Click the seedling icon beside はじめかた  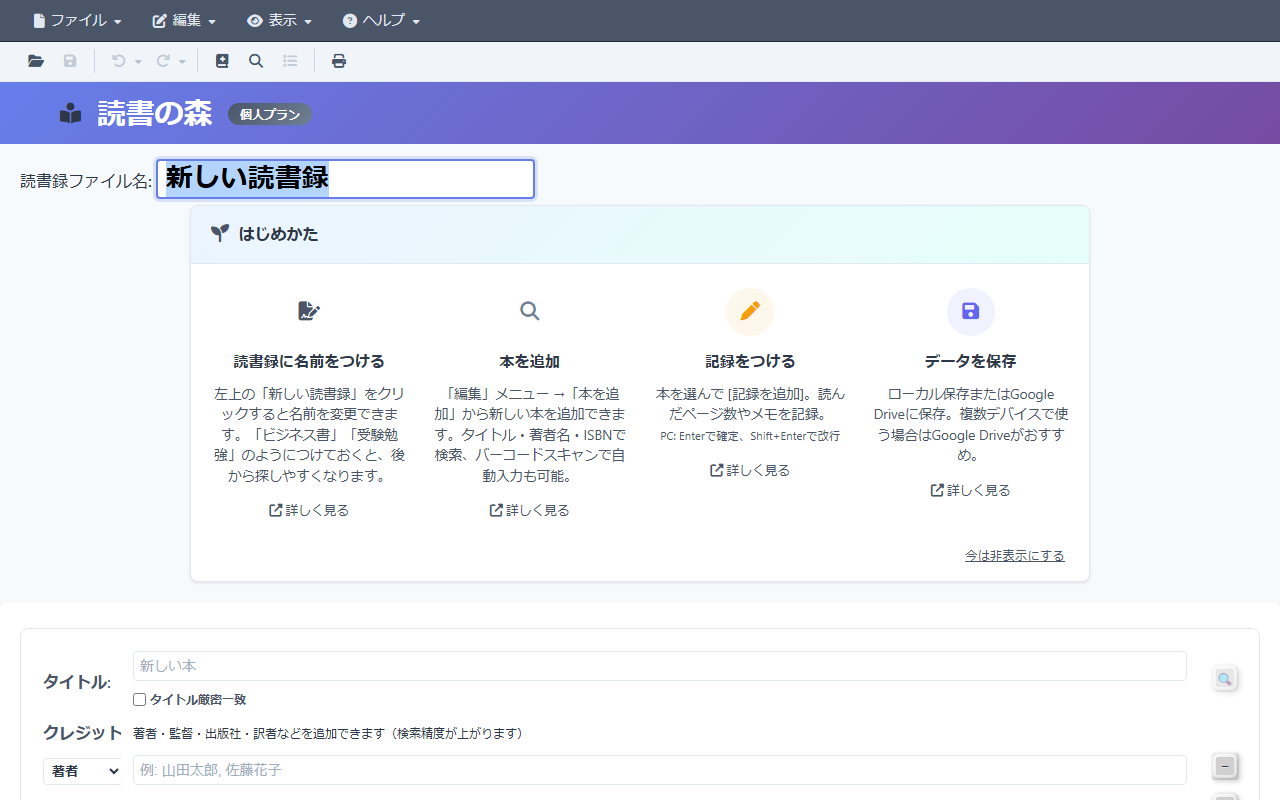coord(220,234)
